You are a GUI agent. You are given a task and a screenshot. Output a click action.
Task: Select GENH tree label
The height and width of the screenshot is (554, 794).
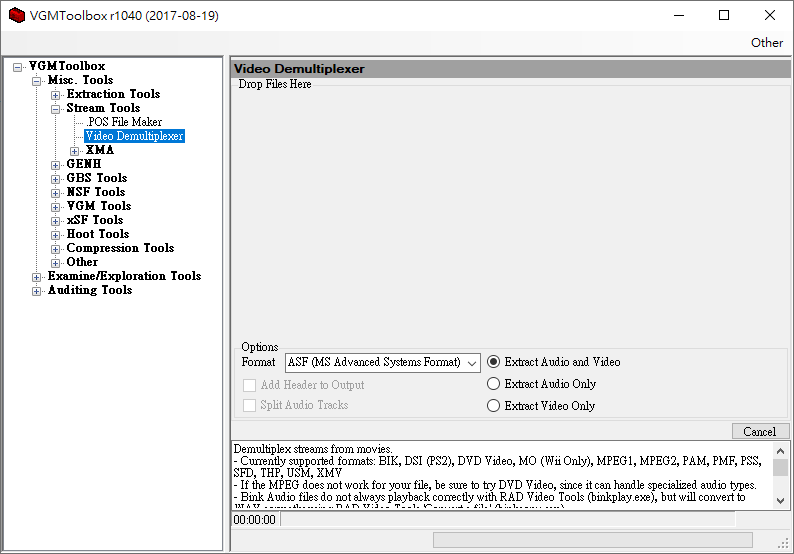(84, 164)
